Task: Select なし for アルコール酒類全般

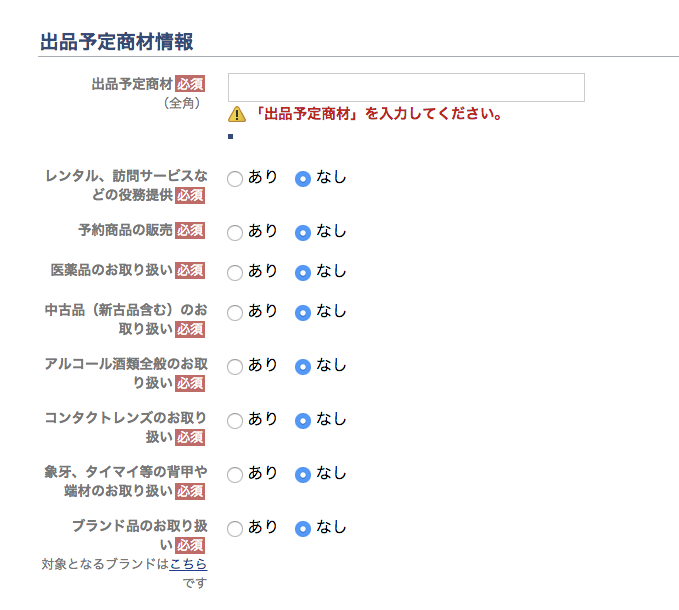Action: pyautogui.click(x=303, y=367)
